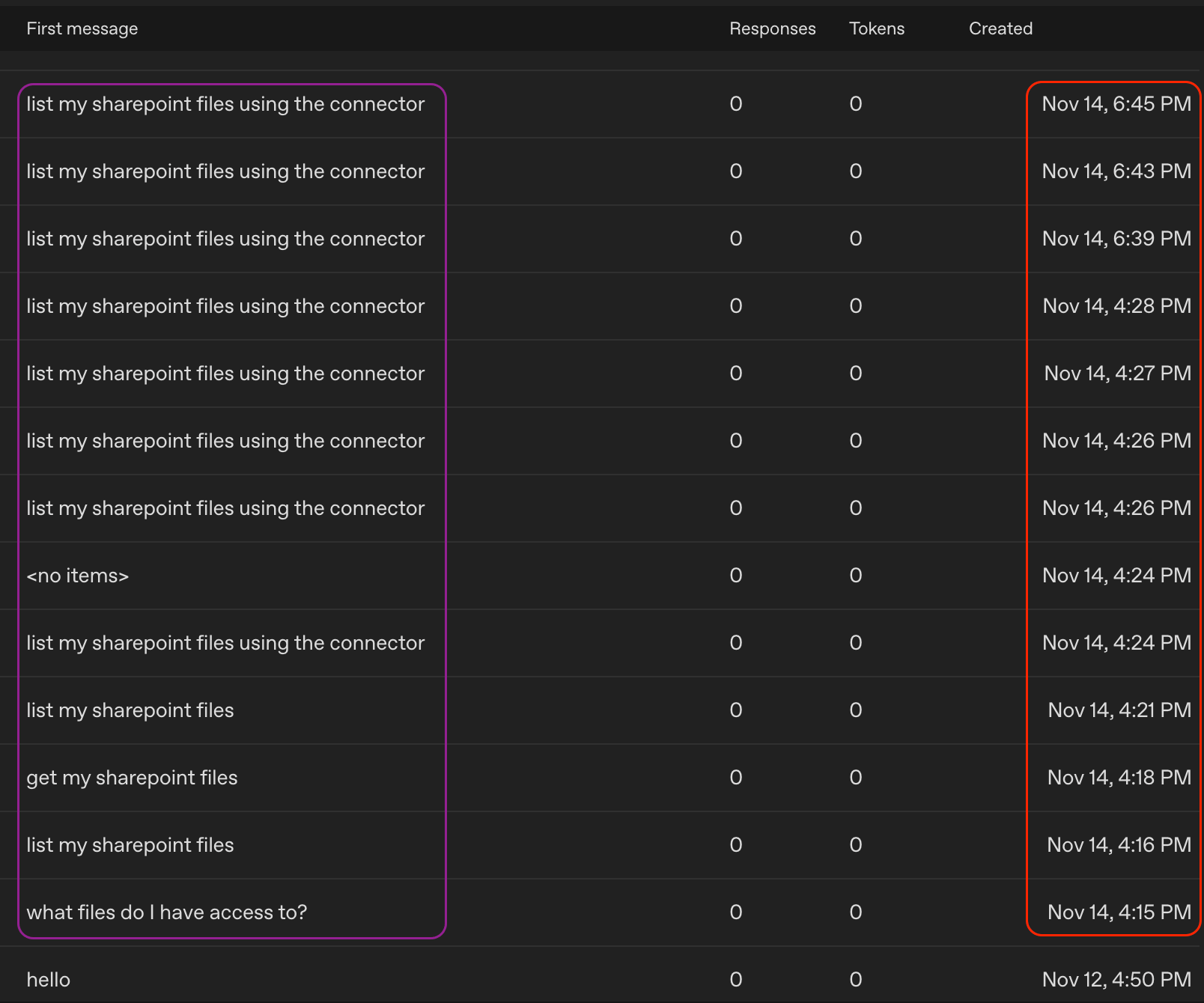Open the connector message created at 4:27 PM
The image size is (1204, 1003).
[x=225, y=374]
